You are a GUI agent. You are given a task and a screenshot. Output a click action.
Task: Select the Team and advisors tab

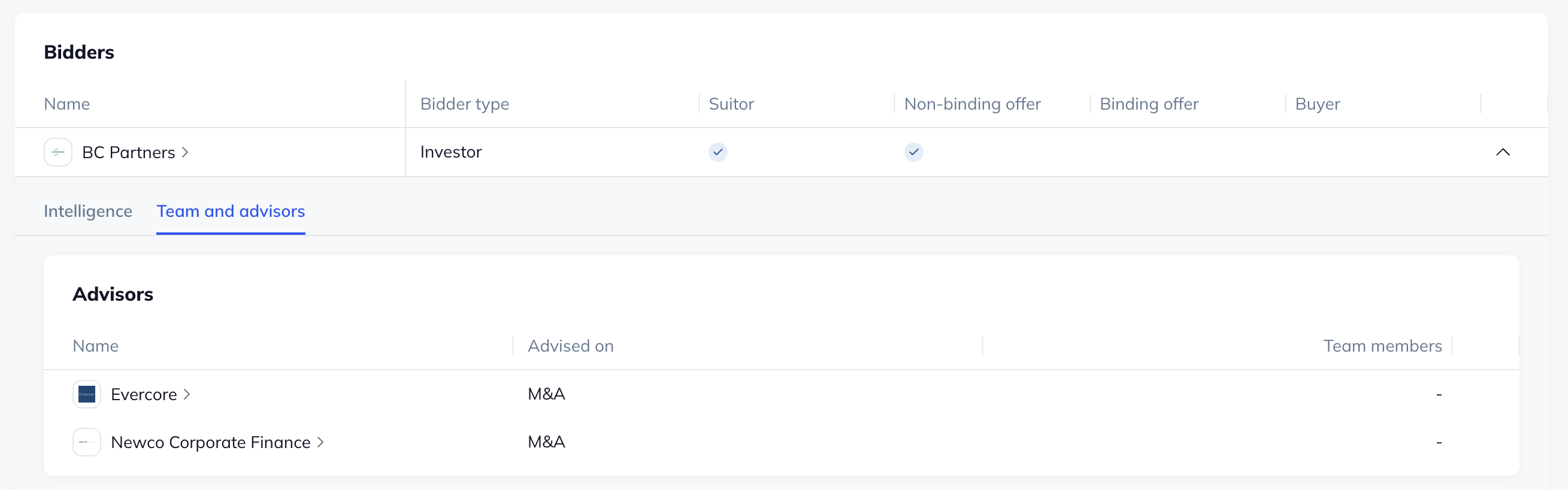[231, 211]
